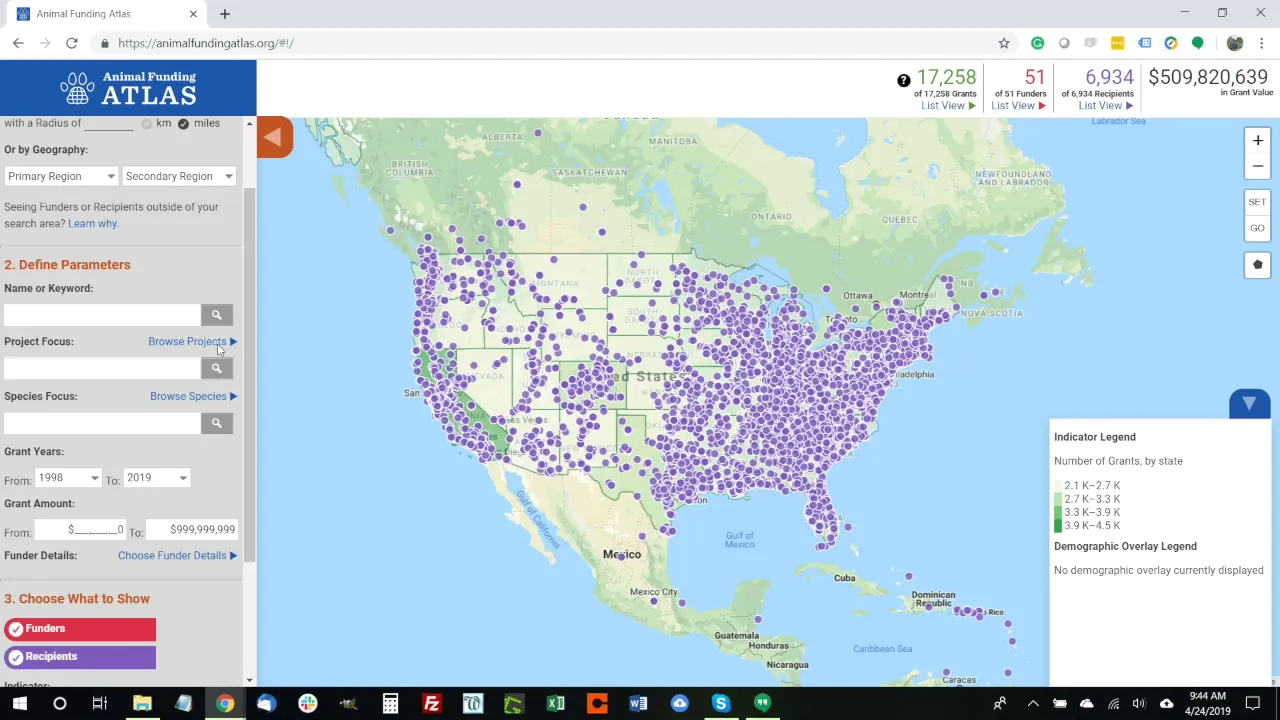Open the help question mark icon
1280x720 pixels.
904,80
